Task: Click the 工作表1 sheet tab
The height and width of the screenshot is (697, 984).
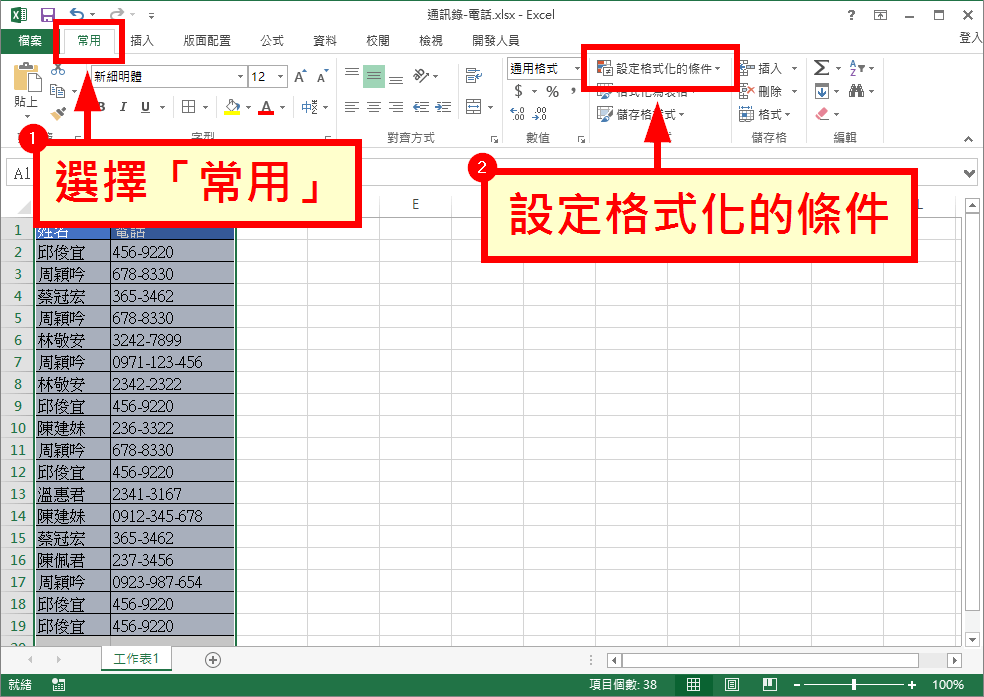Action: pos(136,659)
